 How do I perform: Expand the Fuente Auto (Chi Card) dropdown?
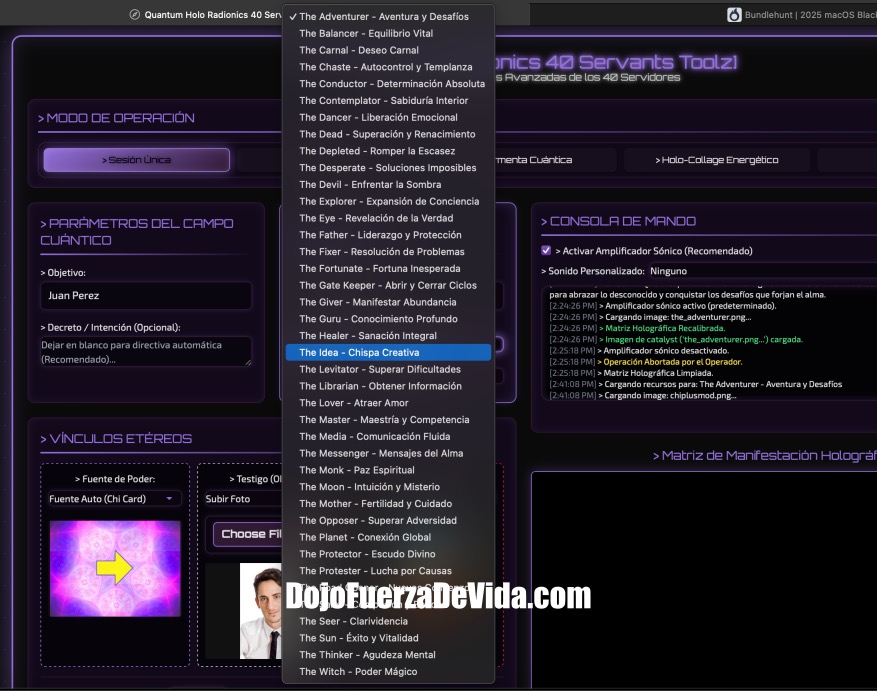tap(115, 499)
